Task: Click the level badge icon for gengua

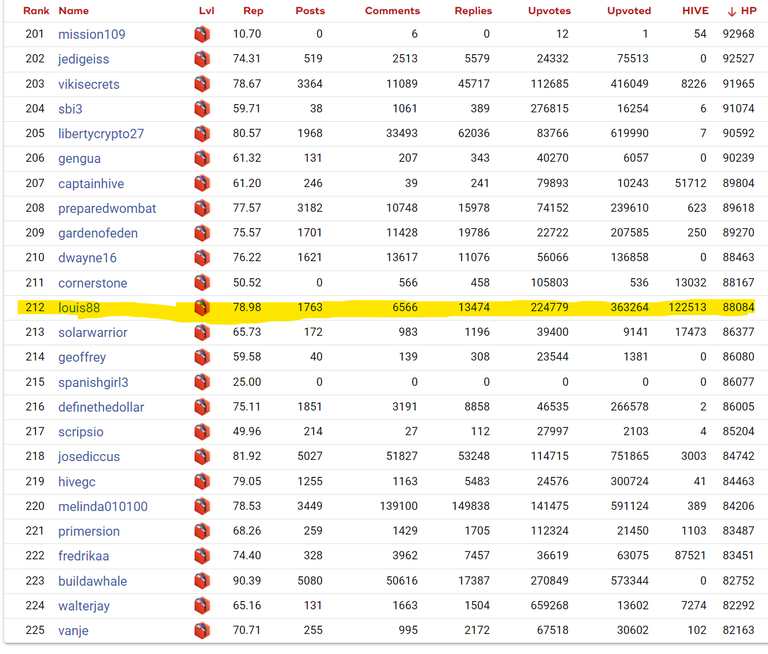Action: click(x=202, y=158)
